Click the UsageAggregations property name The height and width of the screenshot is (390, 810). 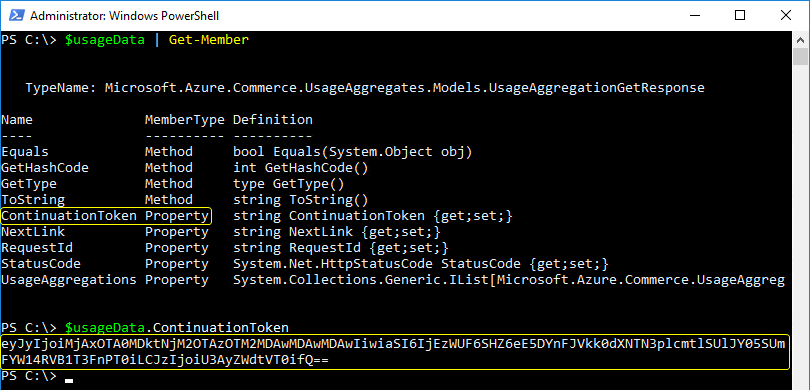point(69,280)
